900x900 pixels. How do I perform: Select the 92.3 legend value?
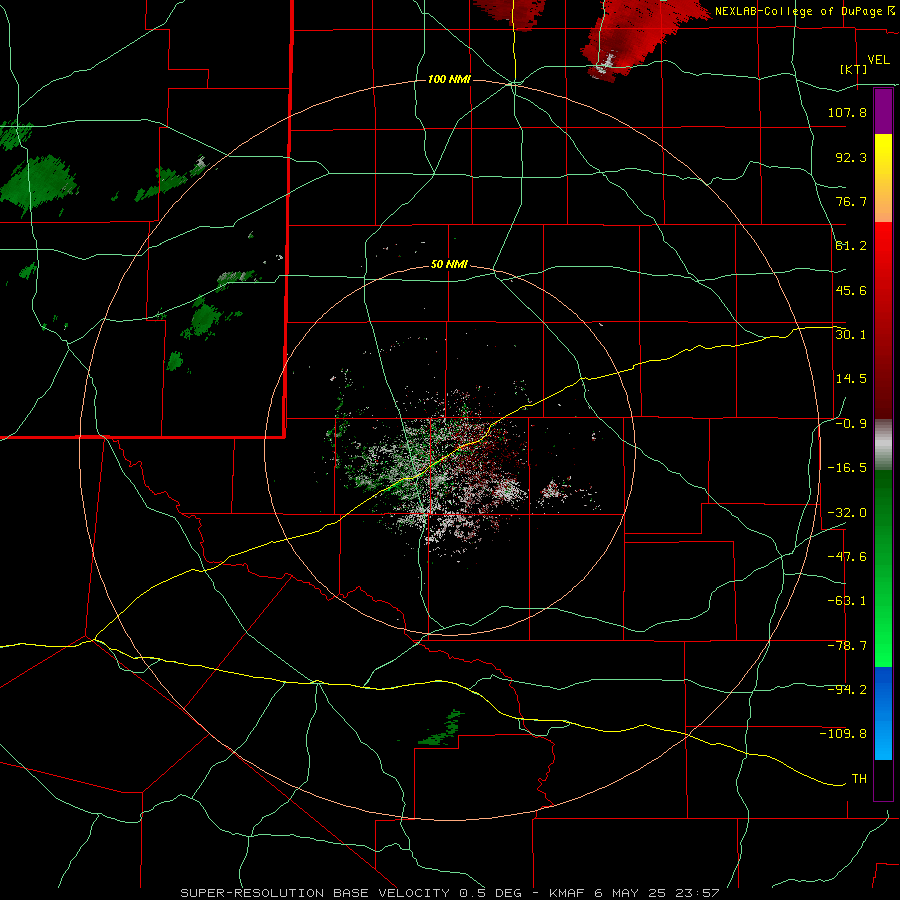click(x=851, y=157)
